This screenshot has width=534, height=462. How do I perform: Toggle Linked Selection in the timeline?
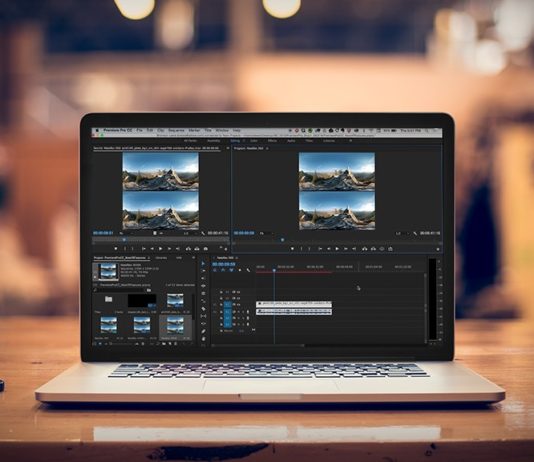pos(232,270)
